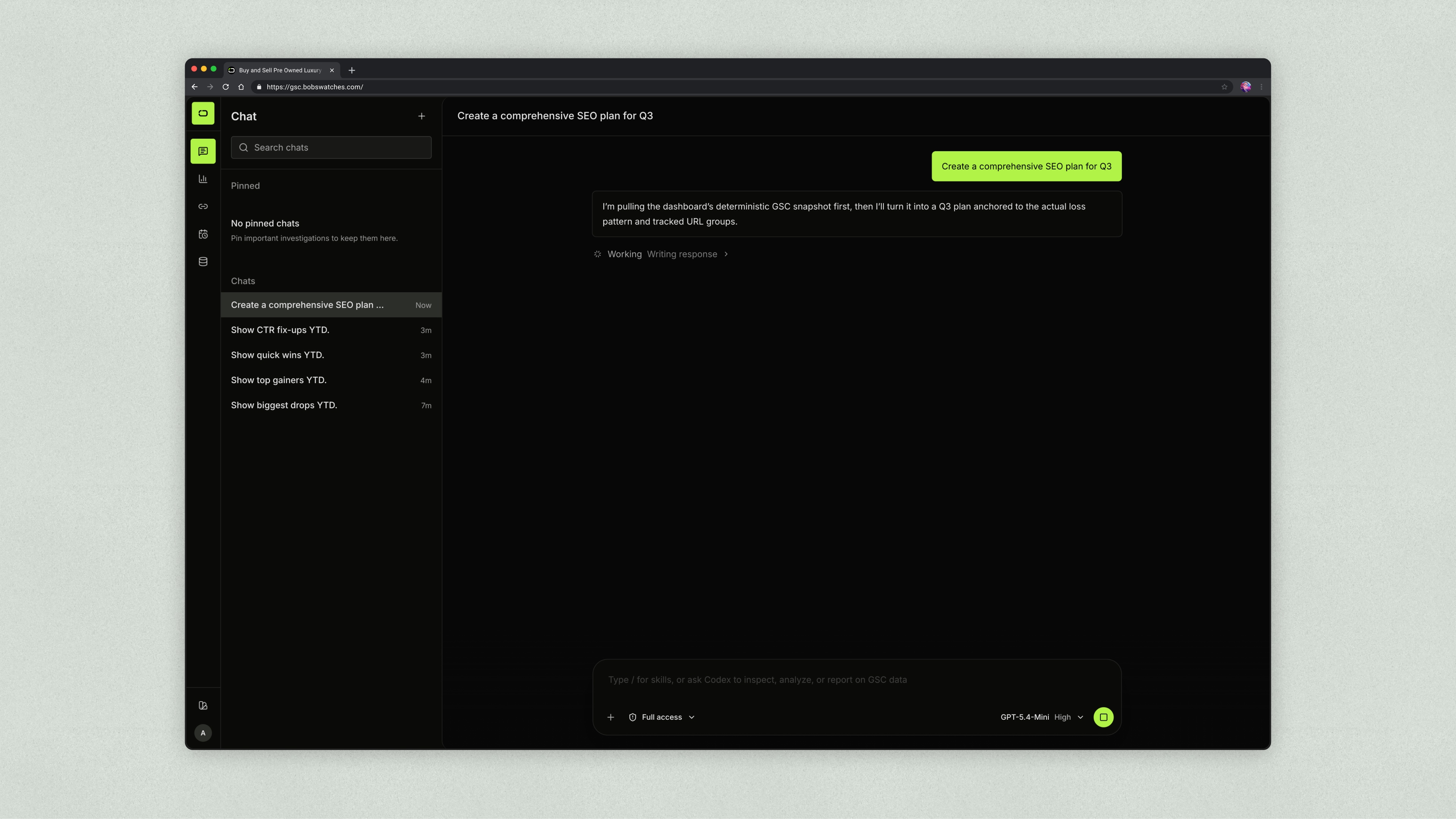This screenshot has width=1456, height=819.
Task: Click the 'Now' timestamp
Action: pos(424,305)
